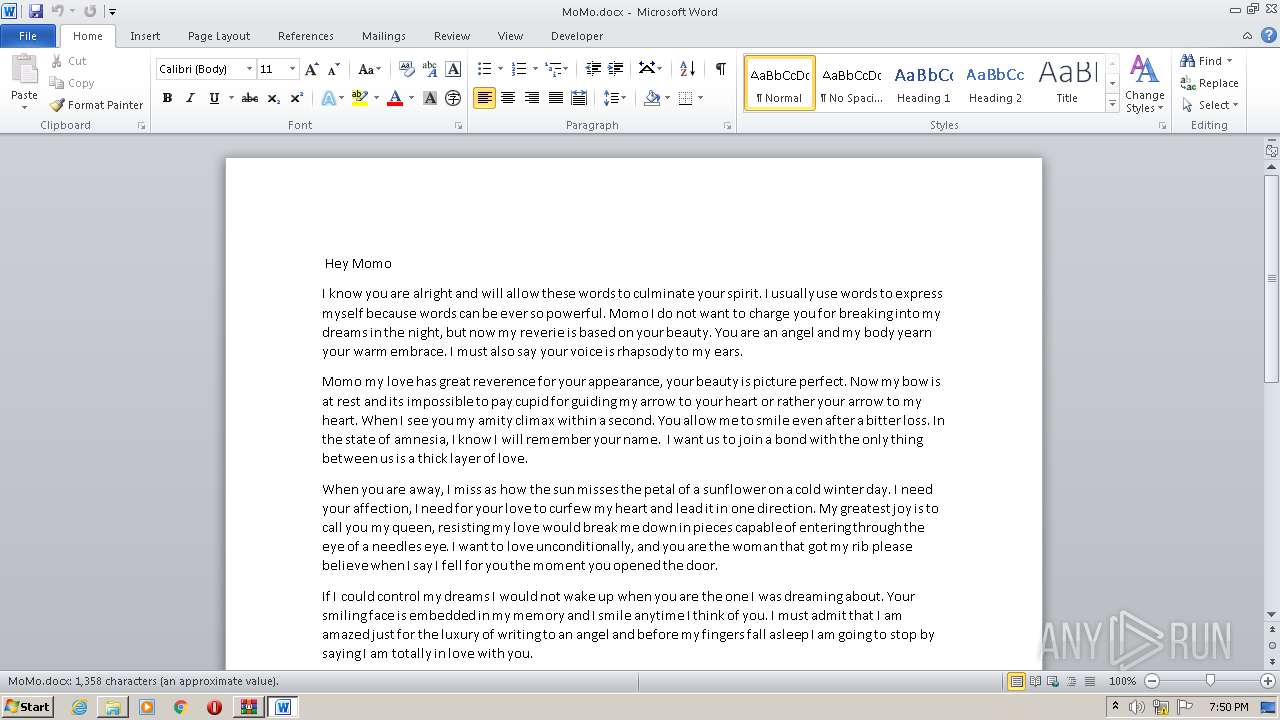Select the Format Painter tool
Image resolution: width=1280 pixels, height=720 pixels.
(x=96, y=105)
